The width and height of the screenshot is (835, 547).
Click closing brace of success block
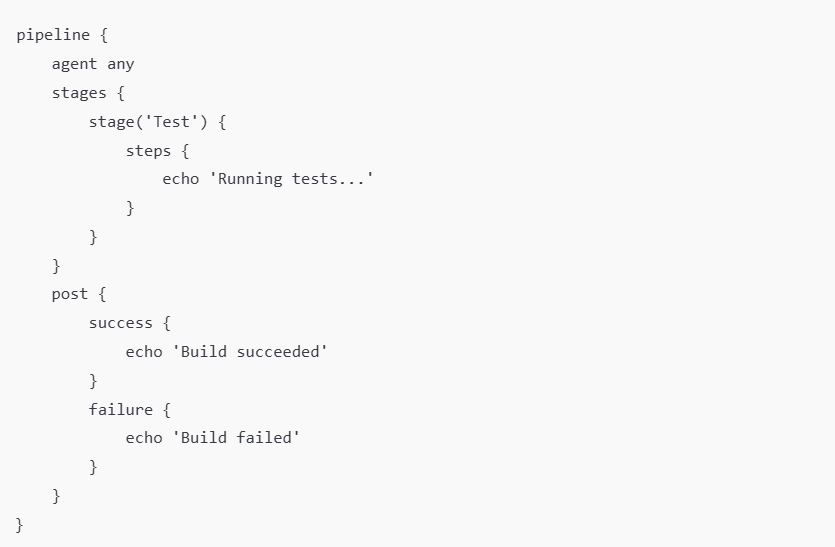point(94,380)
